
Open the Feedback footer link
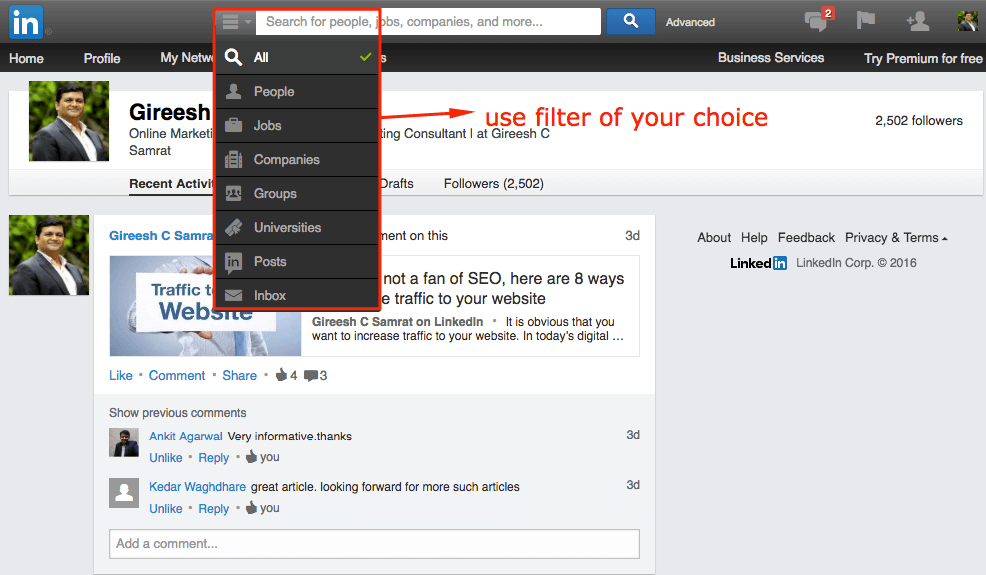point(806,238)
